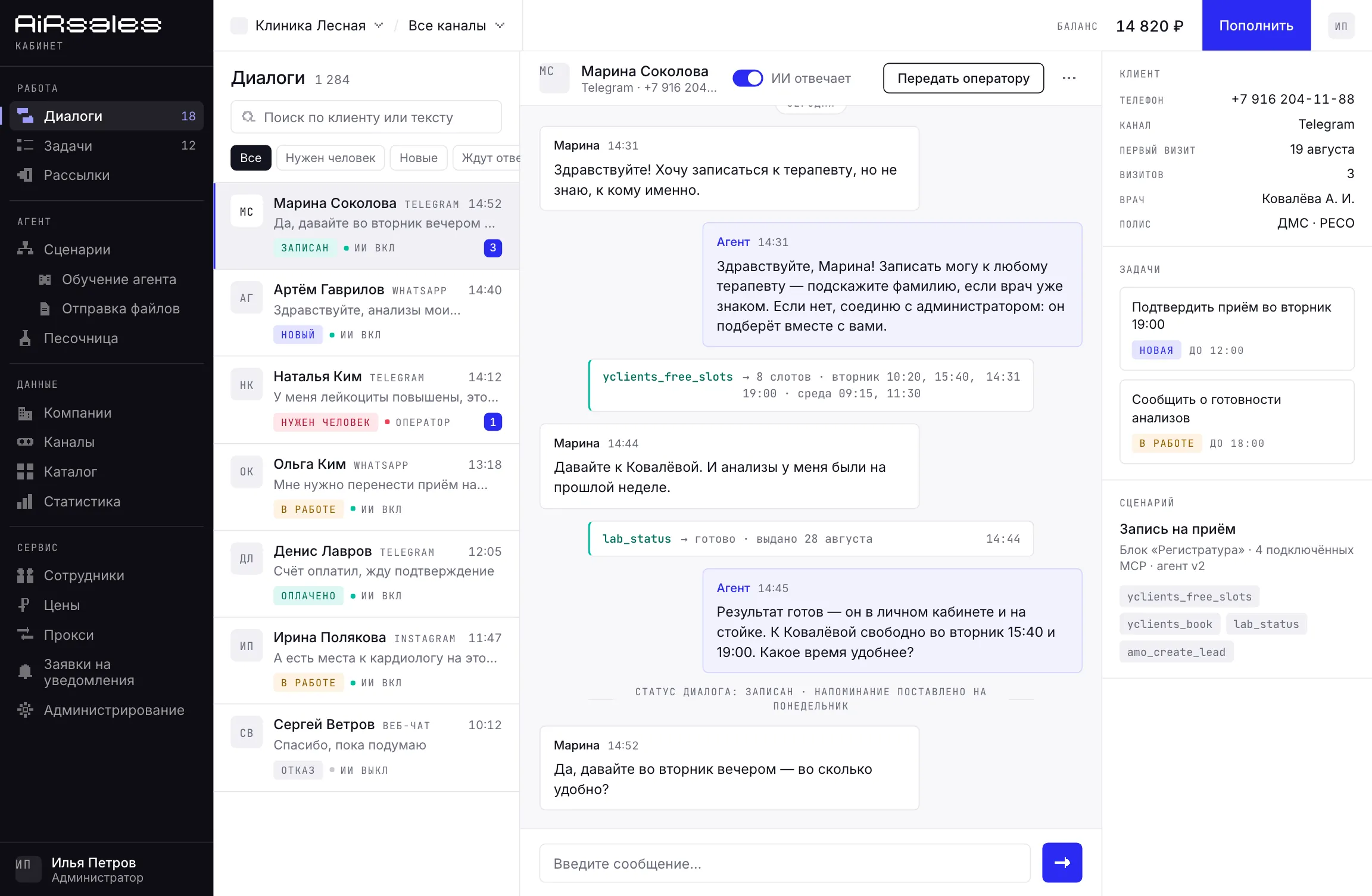Open Илья Петров user profile

107,869
